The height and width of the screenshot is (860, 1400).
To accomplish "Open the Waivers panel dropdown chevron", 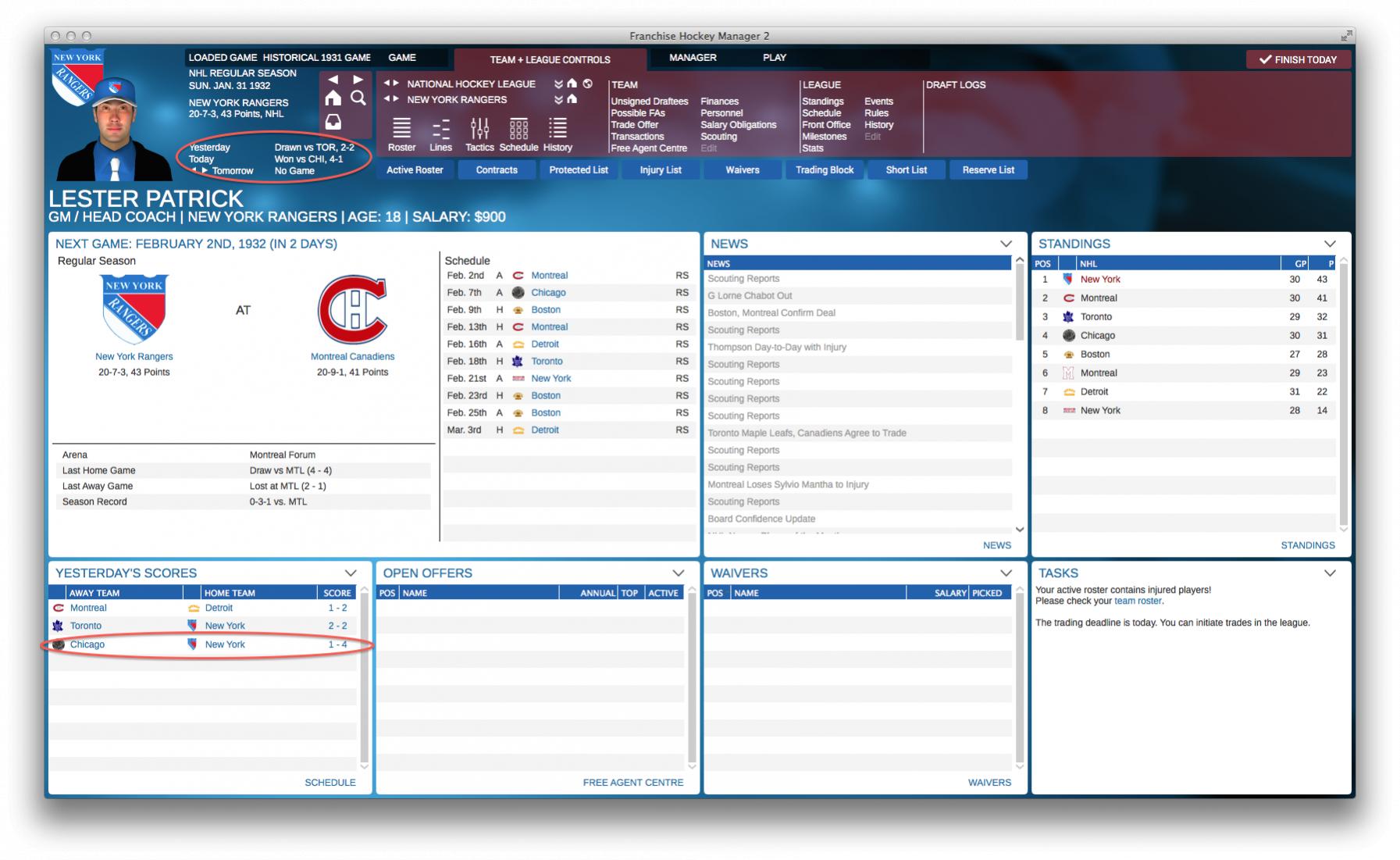I will [x=1006, y=573].
